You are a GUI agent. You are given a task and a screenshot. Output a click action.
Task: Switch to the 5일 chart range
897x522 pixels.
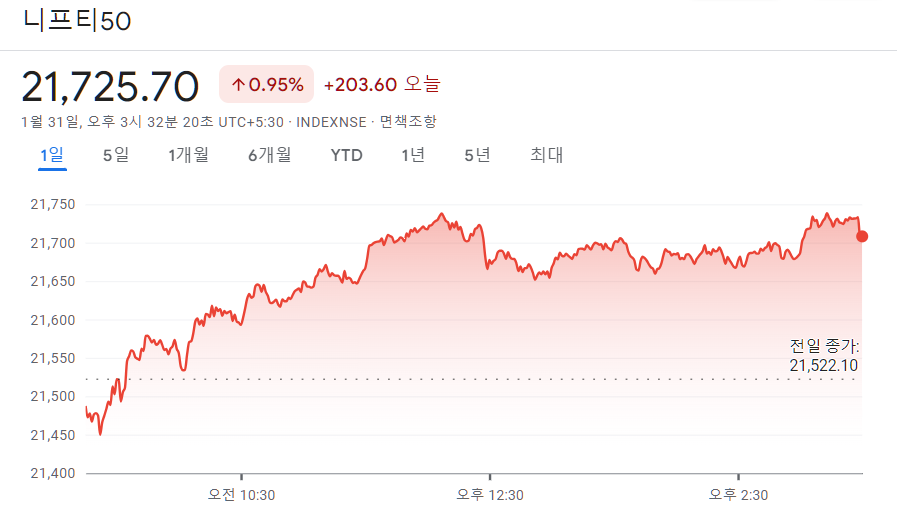tap(115, 155)
